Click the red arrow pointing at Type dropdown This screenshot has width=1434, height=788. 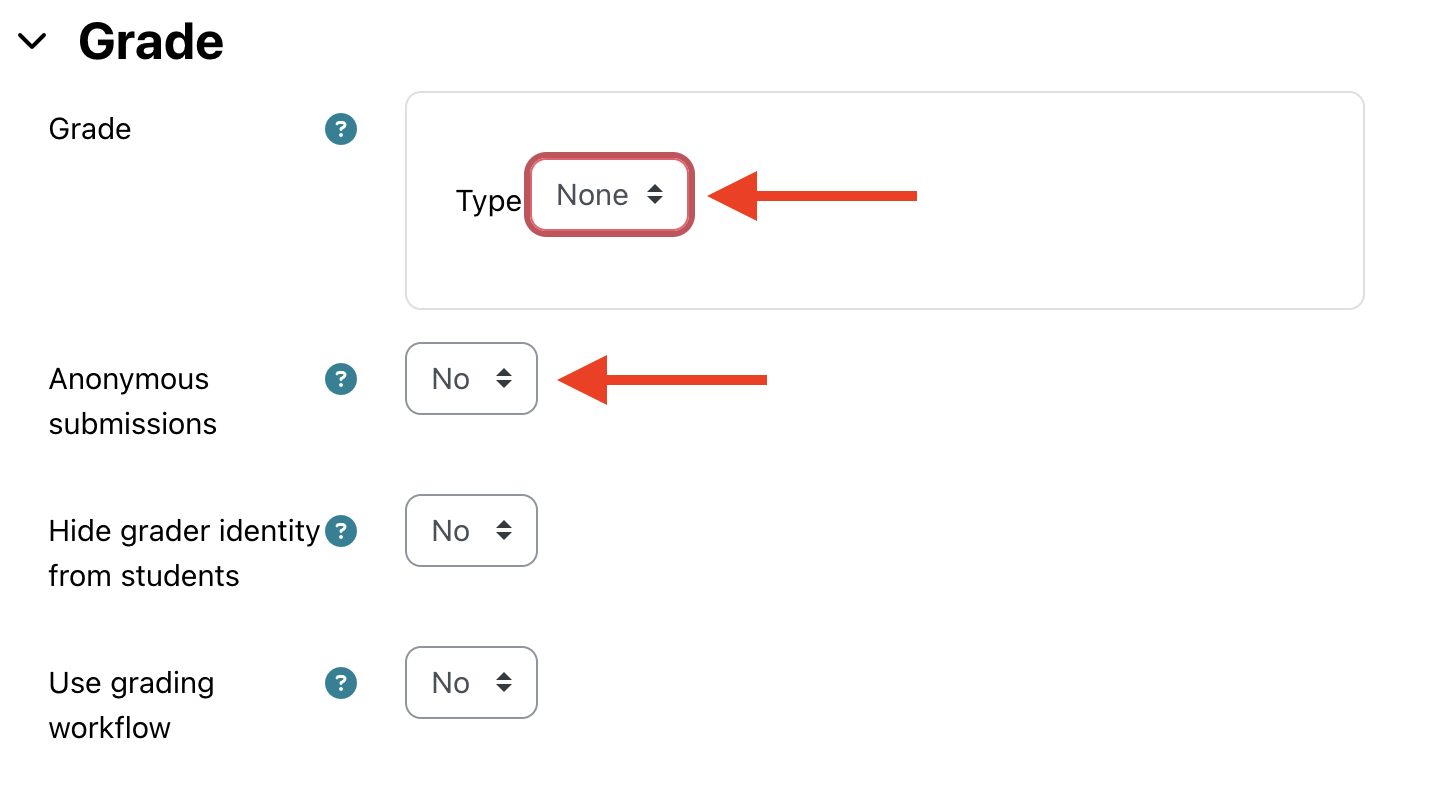[x=811, y=196]
